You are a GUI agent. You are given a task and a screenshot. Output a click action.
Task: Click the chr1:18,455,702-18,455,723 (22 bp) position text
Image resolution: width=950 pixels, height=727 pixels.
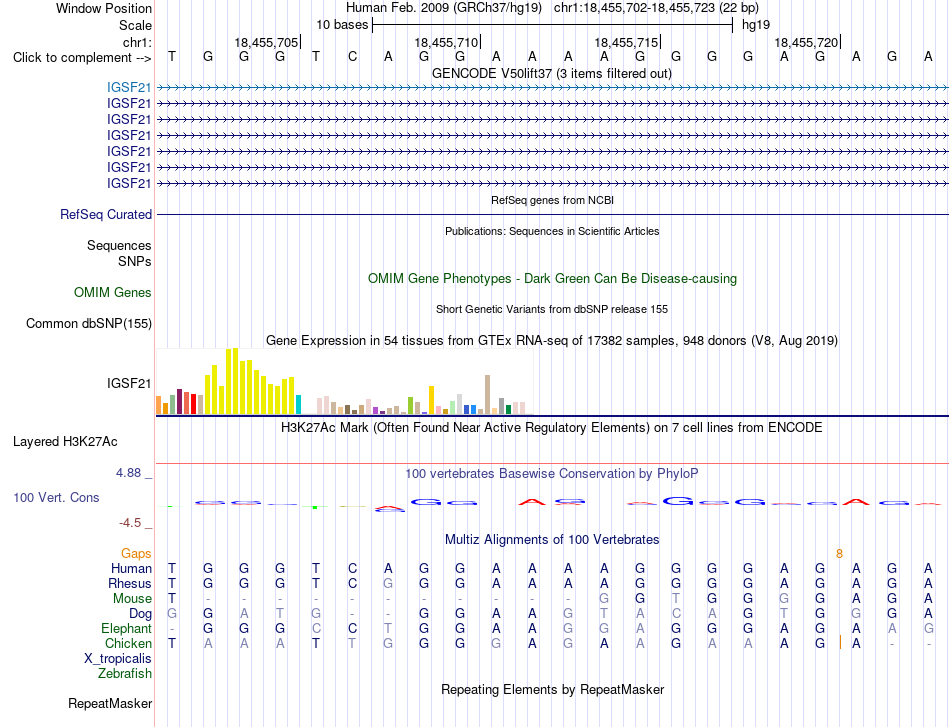coord(656,8)
